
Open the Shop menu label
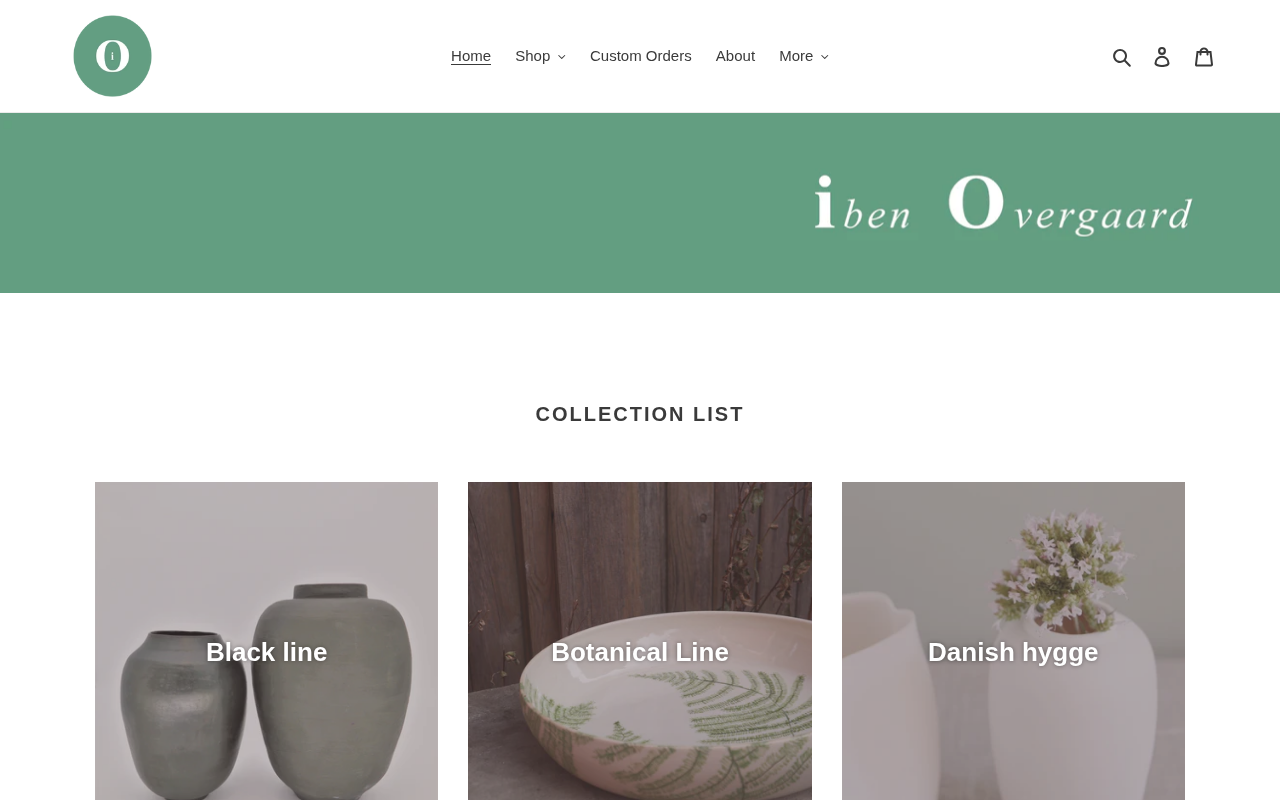click(532, 56)
